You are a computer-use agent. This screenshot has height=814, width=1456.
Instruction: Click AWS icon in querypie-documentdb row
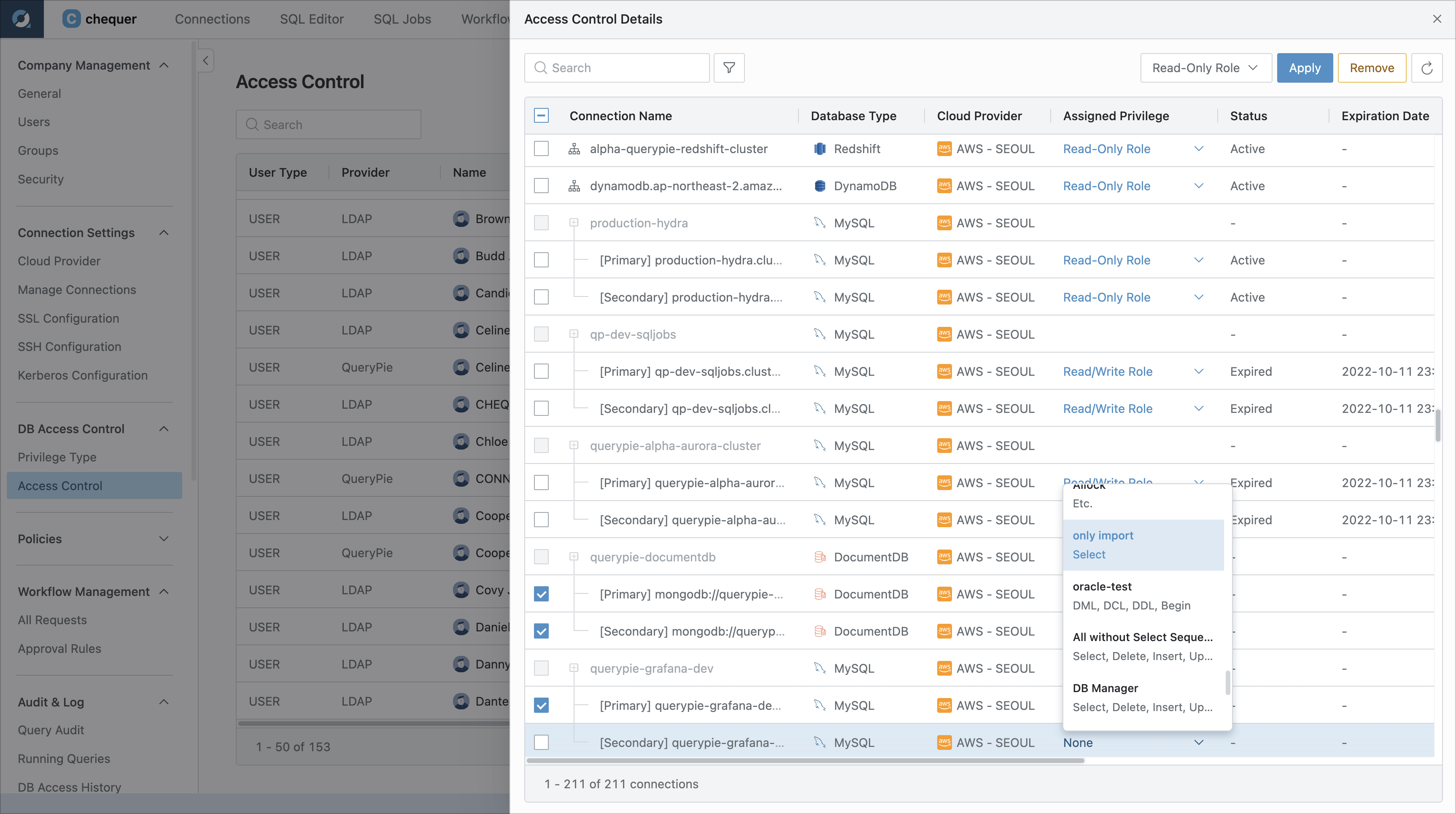(x=944, y=557)
